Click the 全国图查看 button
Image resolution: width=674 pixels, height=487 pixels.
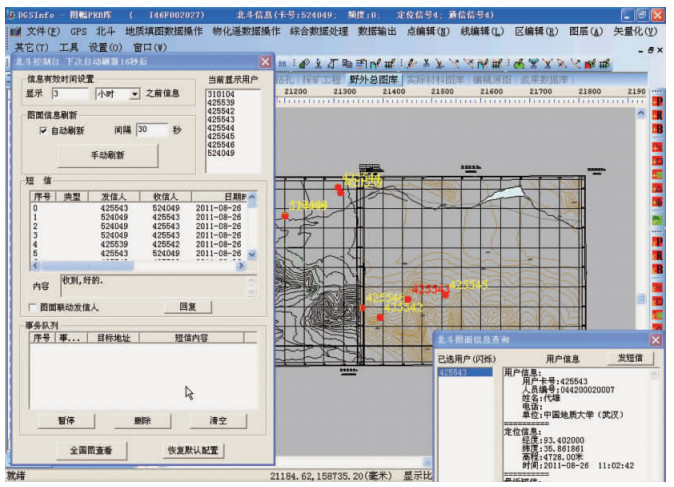point(91,450)
